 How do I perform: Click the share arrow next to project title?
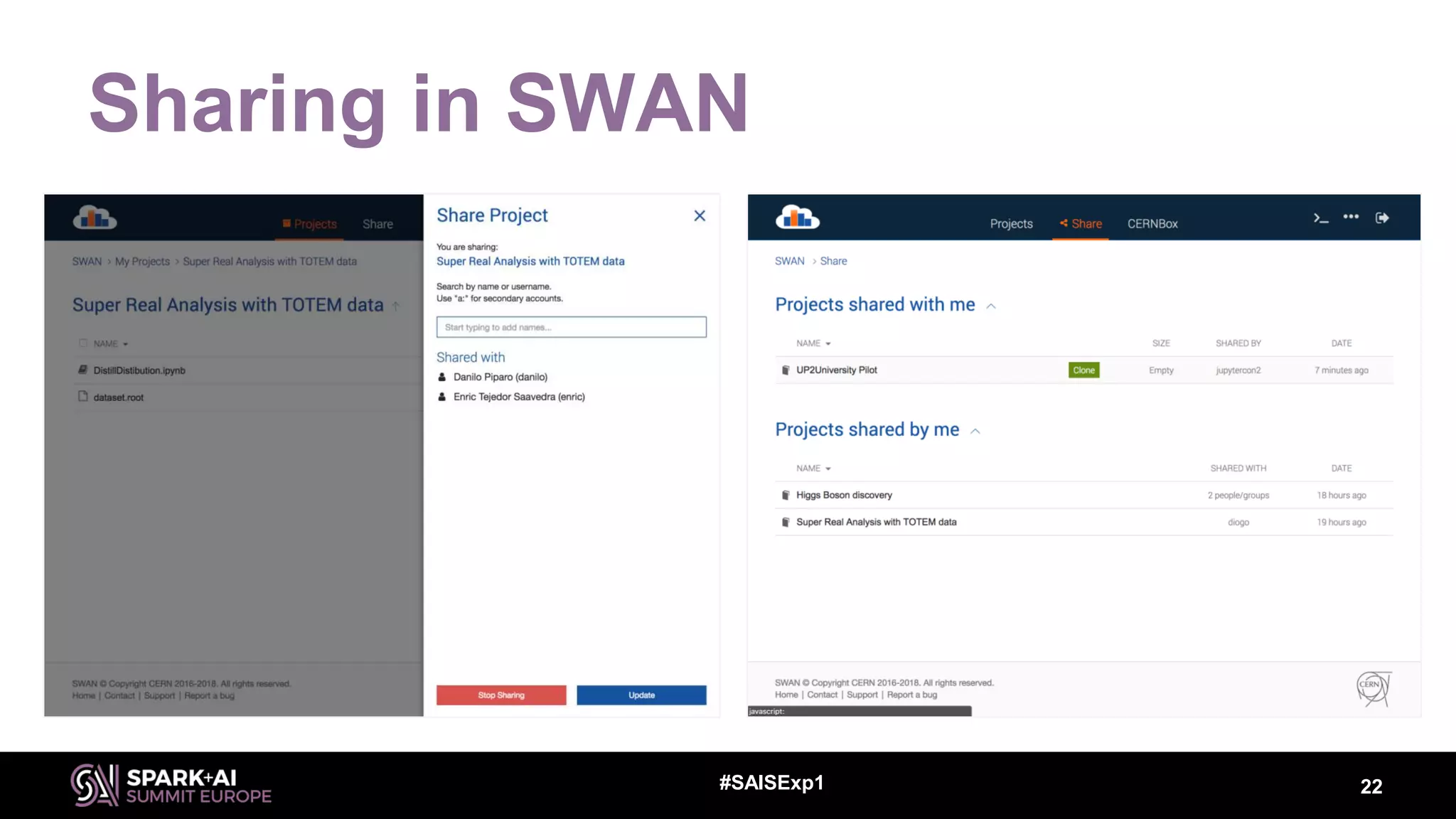396,306
